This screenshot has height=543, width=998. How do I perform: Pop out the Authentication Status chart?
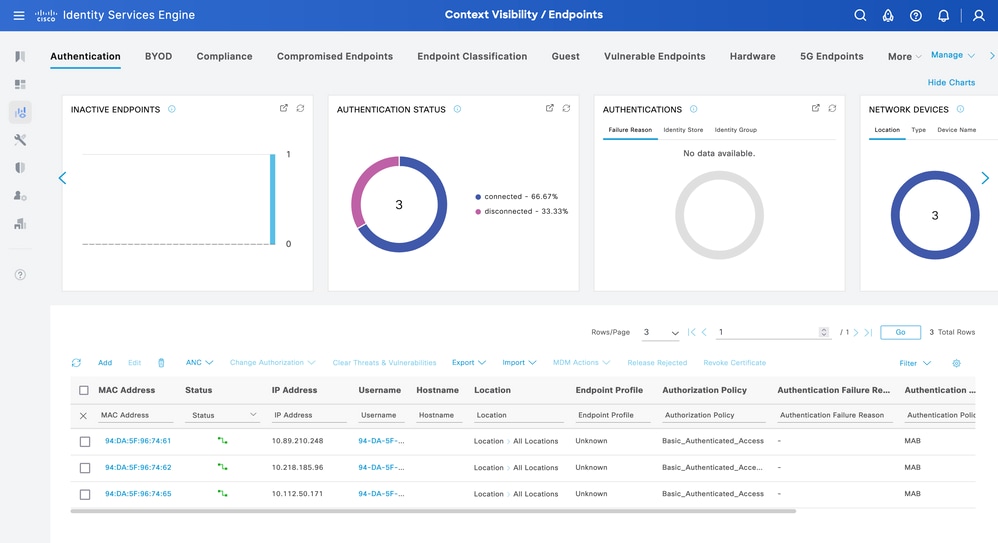[550, 108]
